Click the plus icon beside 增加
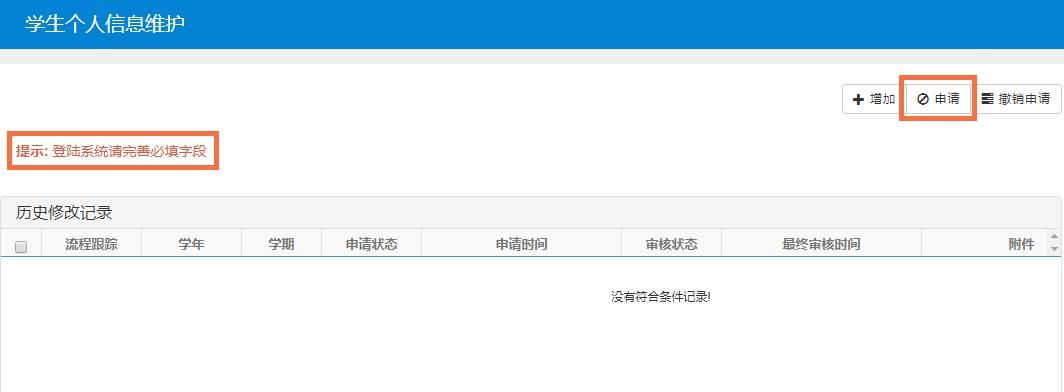 tap(858, 99)
